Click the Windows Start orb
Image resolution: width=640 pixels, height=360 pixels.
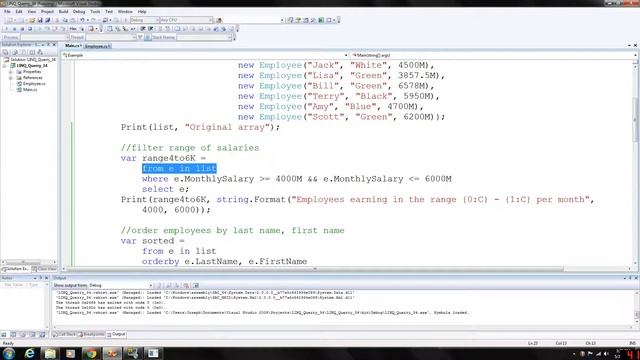pos(9,353)
